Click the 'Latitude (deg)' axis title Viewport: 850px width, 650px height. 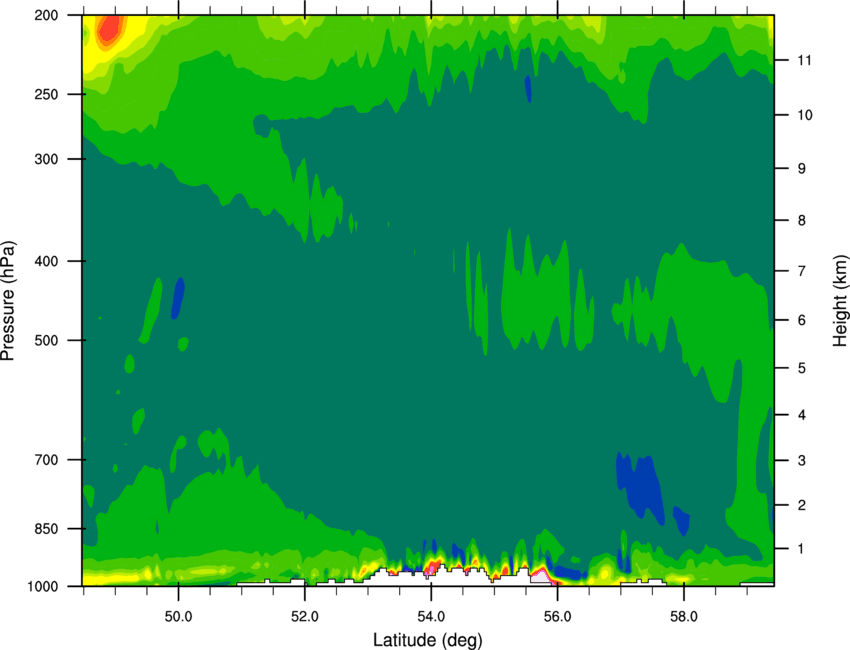(428, 640)
